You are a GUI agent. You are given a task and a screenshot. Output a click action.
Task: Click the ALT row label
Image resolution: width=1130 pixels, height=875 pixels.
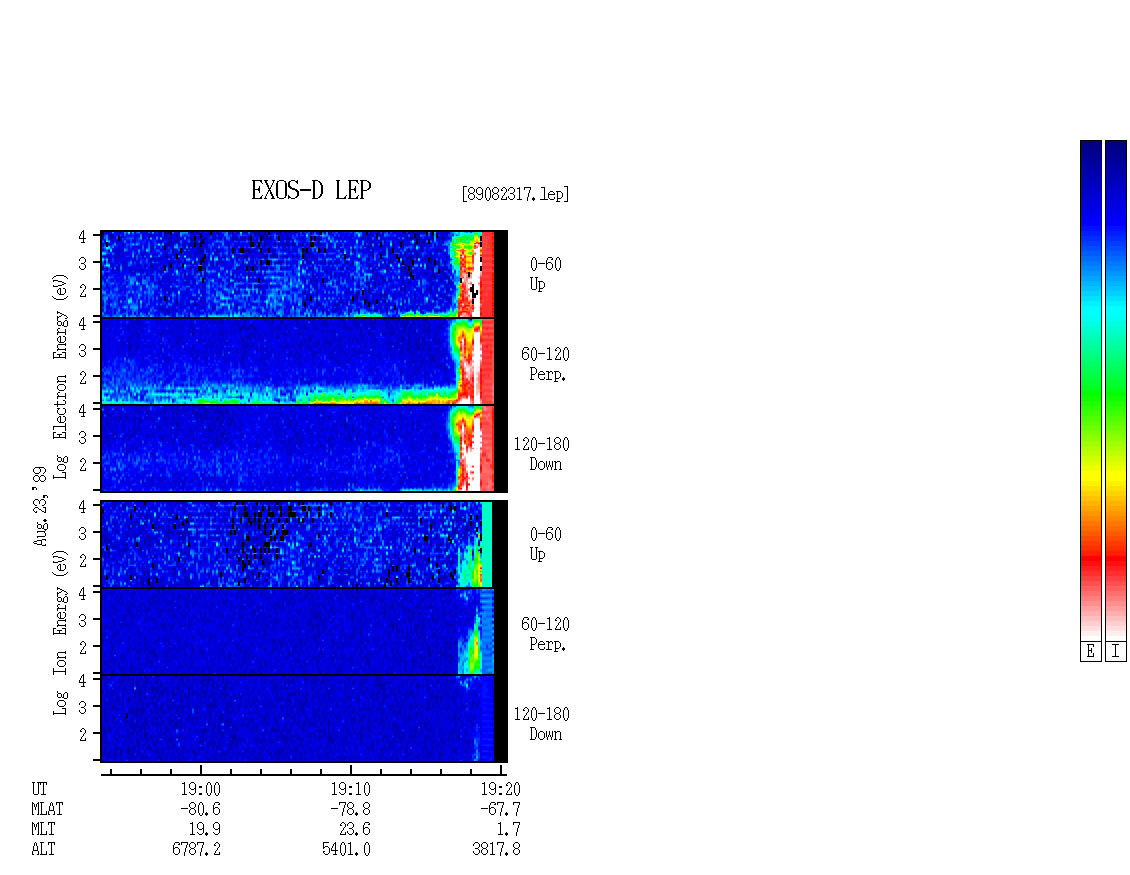(x=43, y=849)
